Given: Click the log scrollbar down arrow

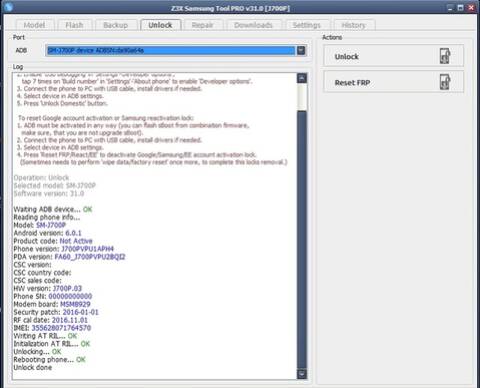Looking at the screenshot, I should click(302, 374).
